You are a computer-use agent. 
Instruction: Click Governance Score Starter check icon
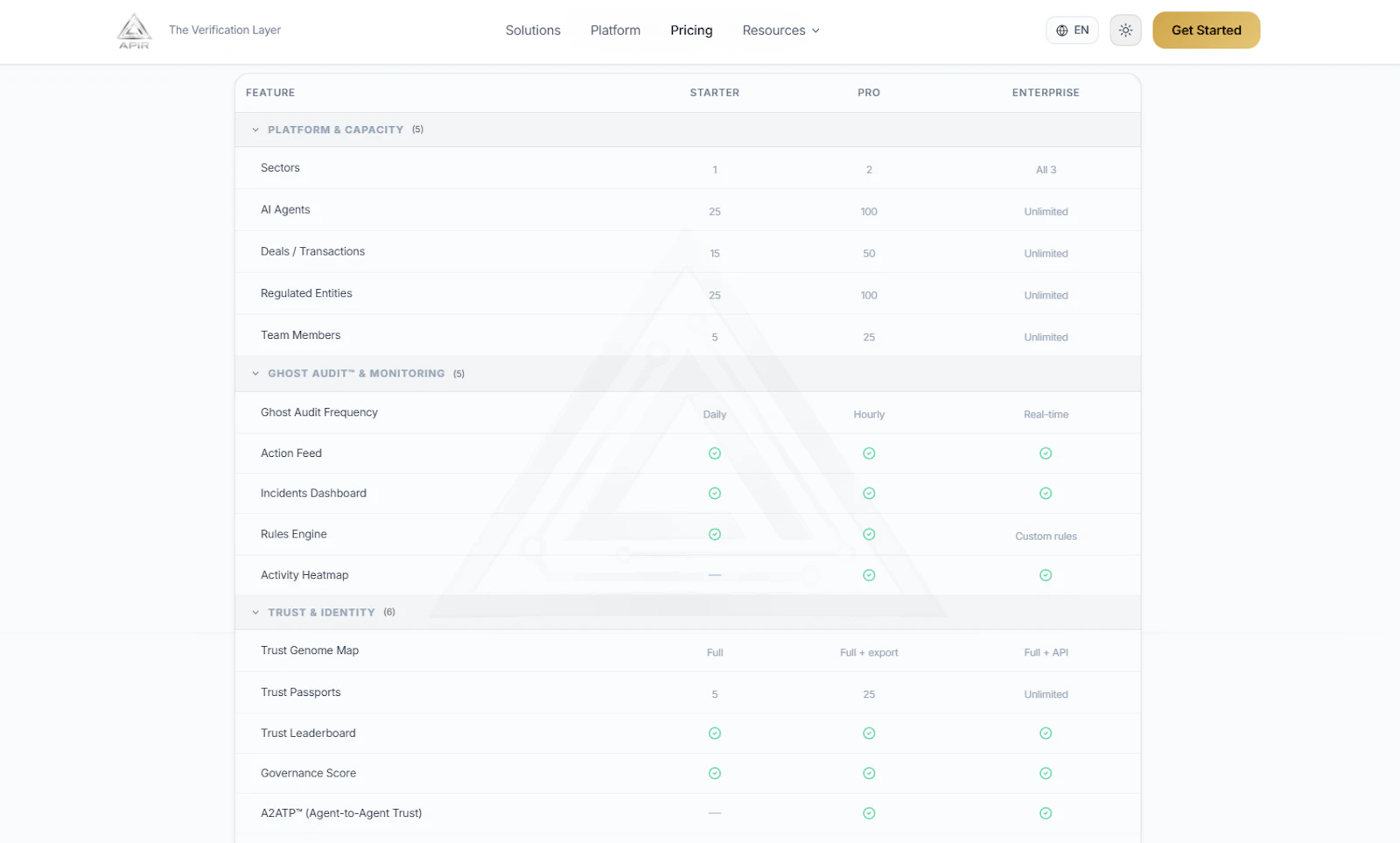click(715, 774)
